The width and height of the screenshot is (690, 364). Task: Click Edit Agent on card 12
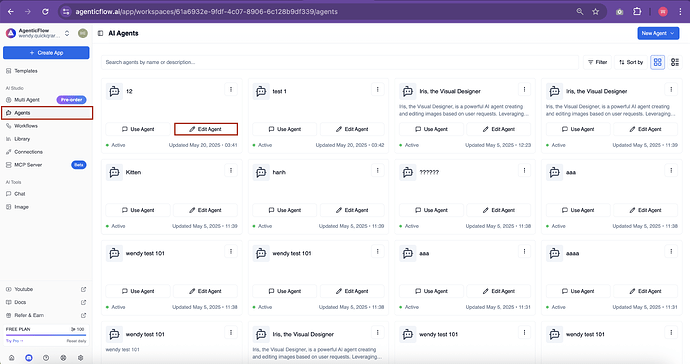[206, 129]
